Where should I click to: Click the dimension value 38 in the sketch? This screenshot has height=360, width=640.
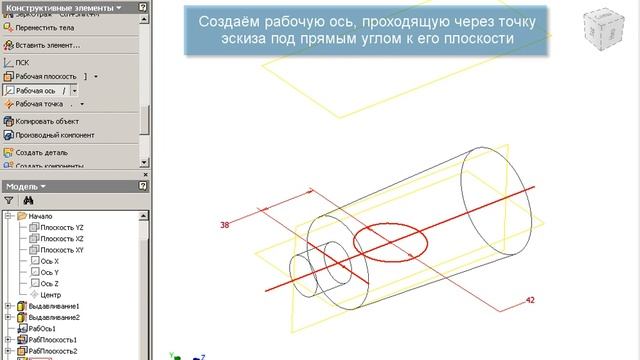(x=224, y=225)
